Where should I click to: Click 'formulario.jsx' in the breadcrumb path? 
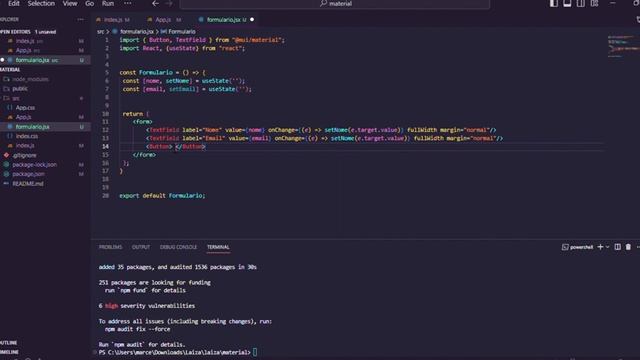[x=137, y=31]
